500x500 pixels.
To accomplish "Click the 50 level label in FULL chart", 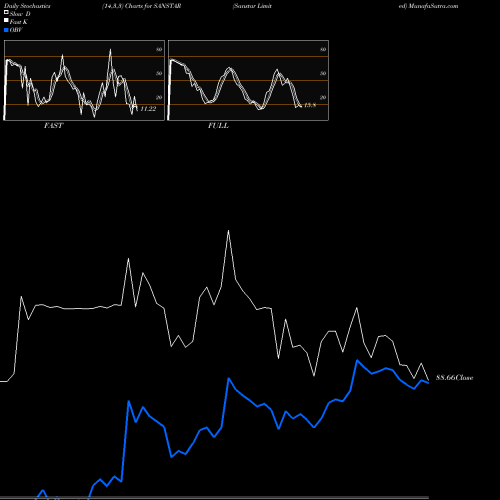I will tap(323, 74).
